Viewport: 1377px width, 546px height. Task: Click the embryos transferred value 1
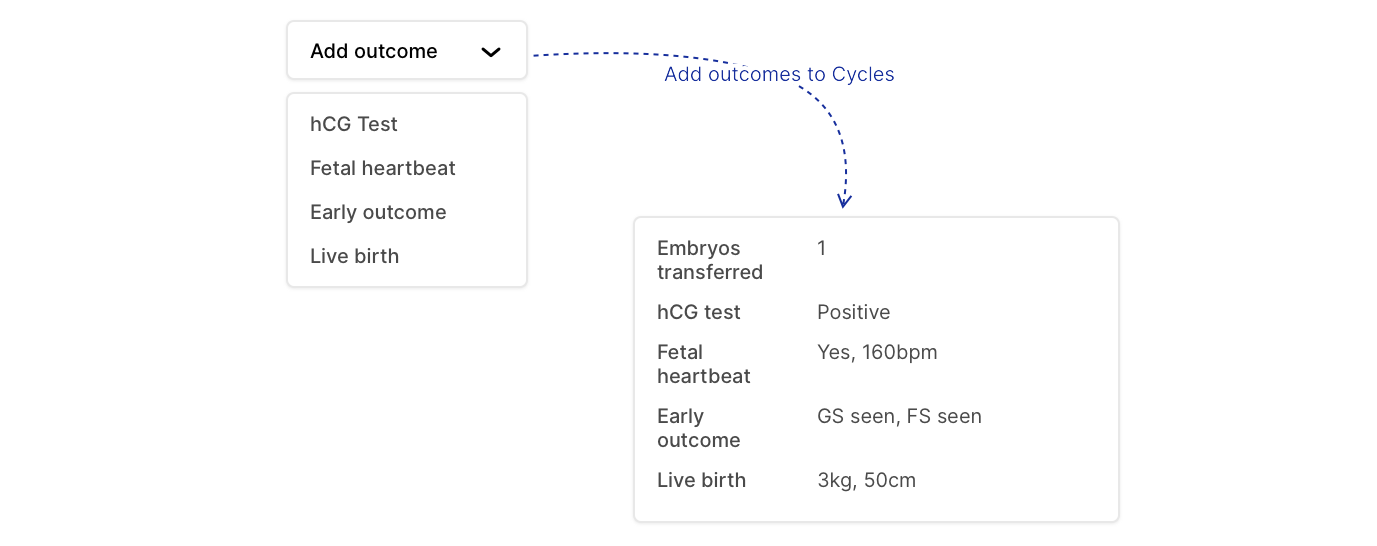pyautogui.click(x=822, y=248)
